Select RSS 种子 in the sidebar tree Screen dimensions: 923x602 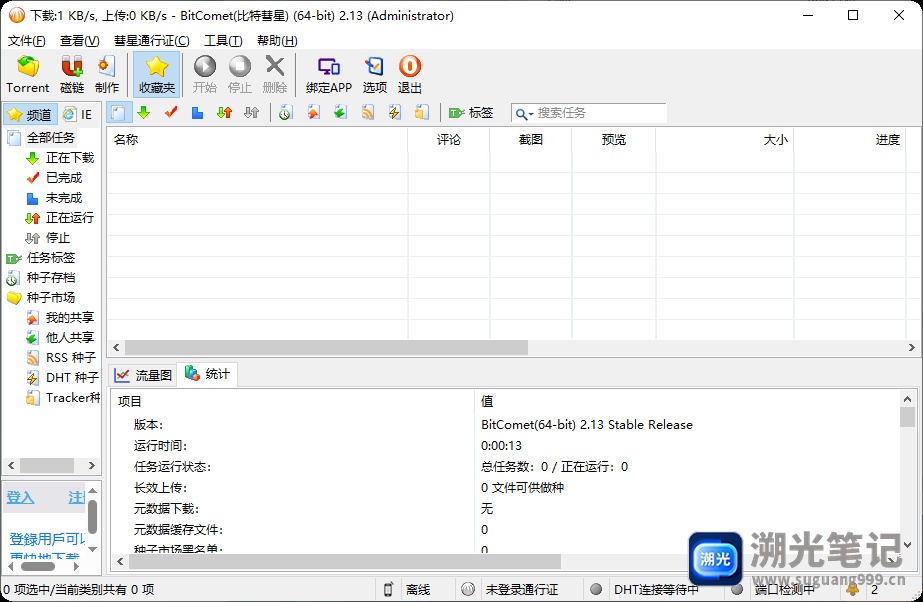(71, 358)
